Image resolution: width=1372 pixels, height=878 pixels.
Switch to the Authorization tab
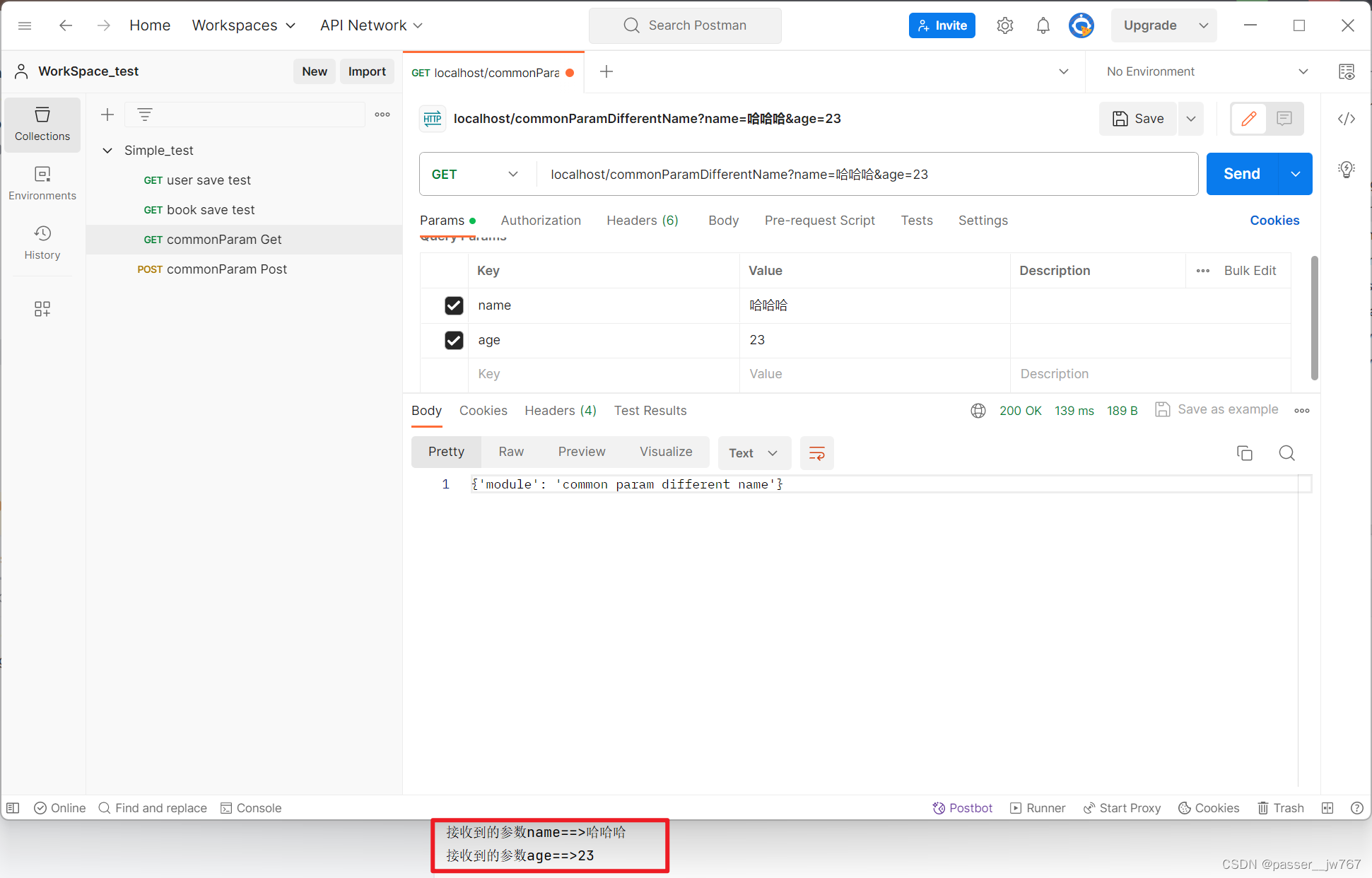(x=541, y=221)
